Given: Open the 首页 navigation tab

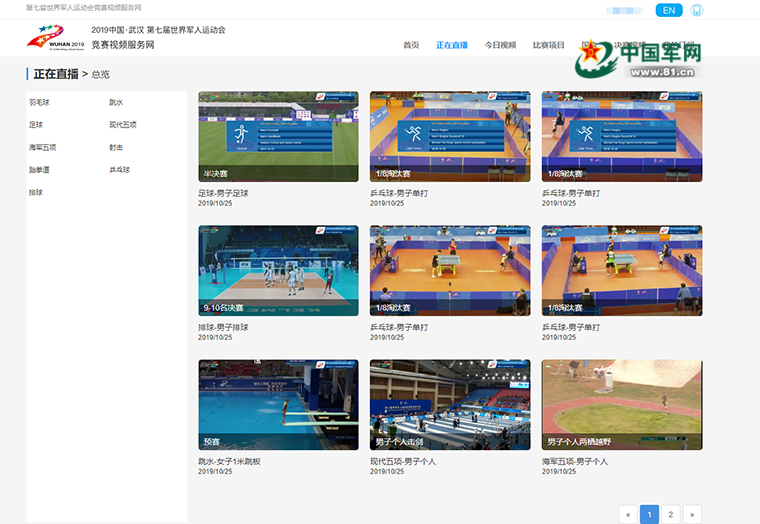Looking at the screenshot, I should pos(411,45).
